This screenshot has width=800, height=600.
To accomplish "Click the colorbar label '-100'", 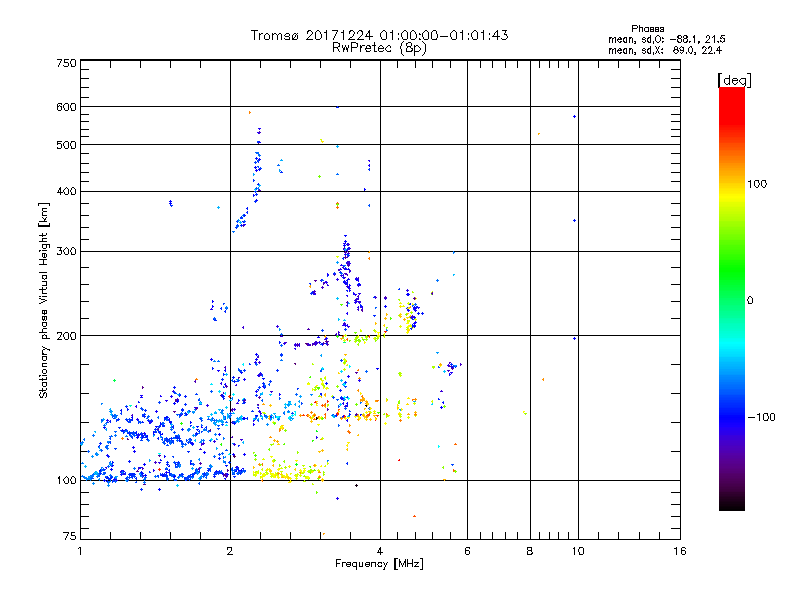I will [762, 417].
